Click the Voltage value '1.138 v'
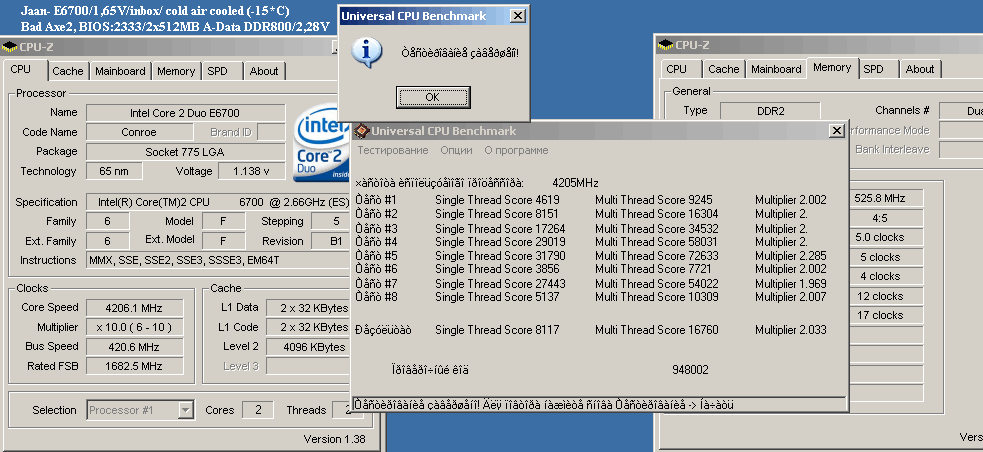The height and width of the screenshot is (452, 983). click(x=251, y=171)
